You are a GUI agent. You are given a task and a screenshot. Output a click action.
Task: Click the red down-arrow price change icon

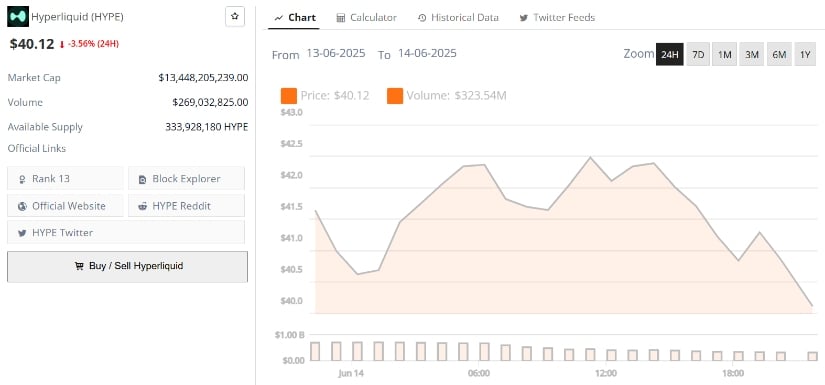tap(62, 45)
